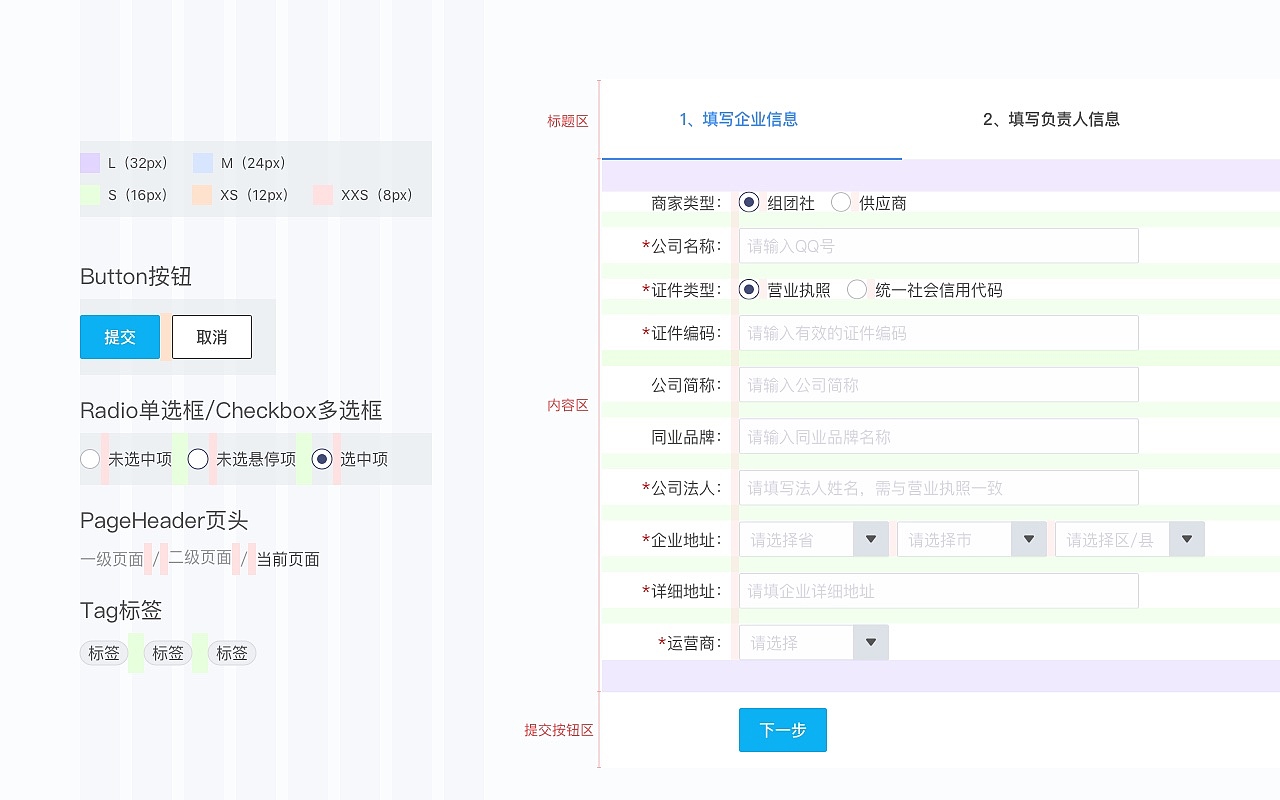
Task: Select 营业执照 certificate type
Action: coord(748,289)
